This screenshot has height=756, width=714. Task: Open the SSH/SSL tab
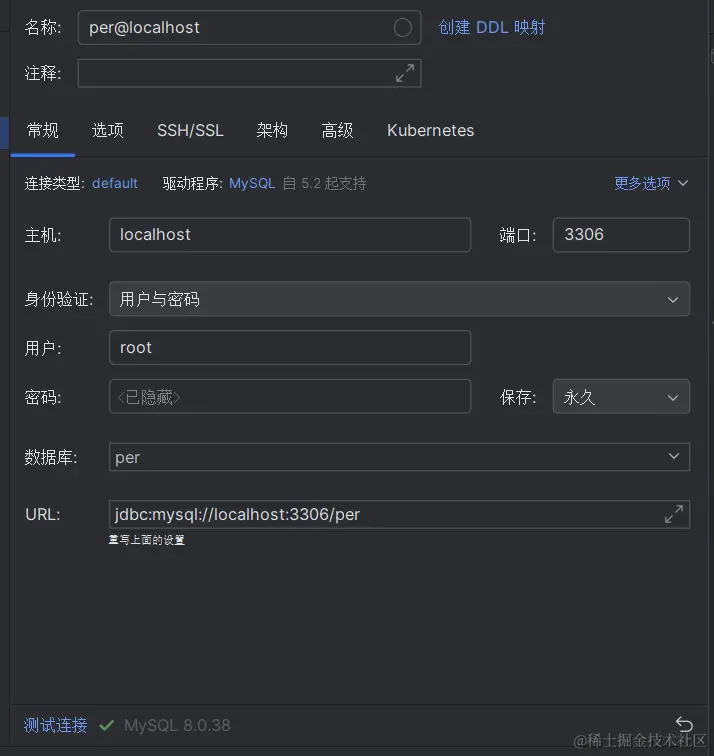[x=190, y=130]
